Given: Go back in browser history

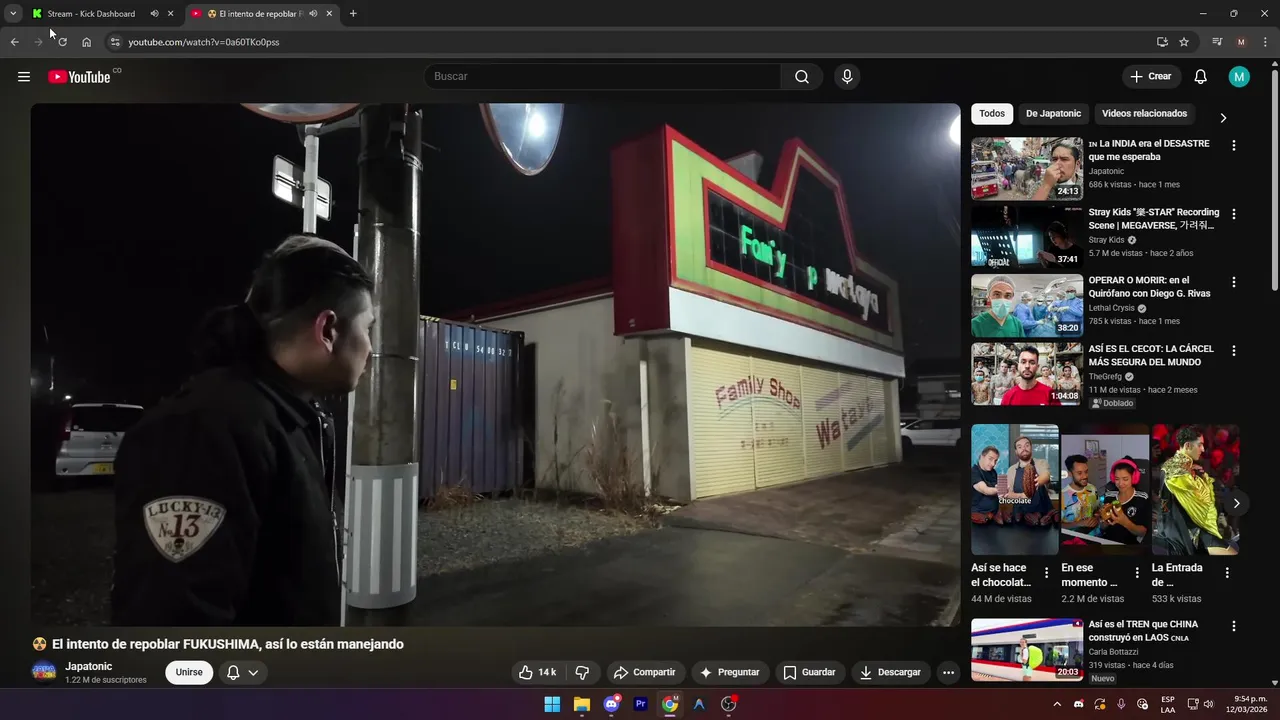Looking at the screenshot, I should coord(14,42).
